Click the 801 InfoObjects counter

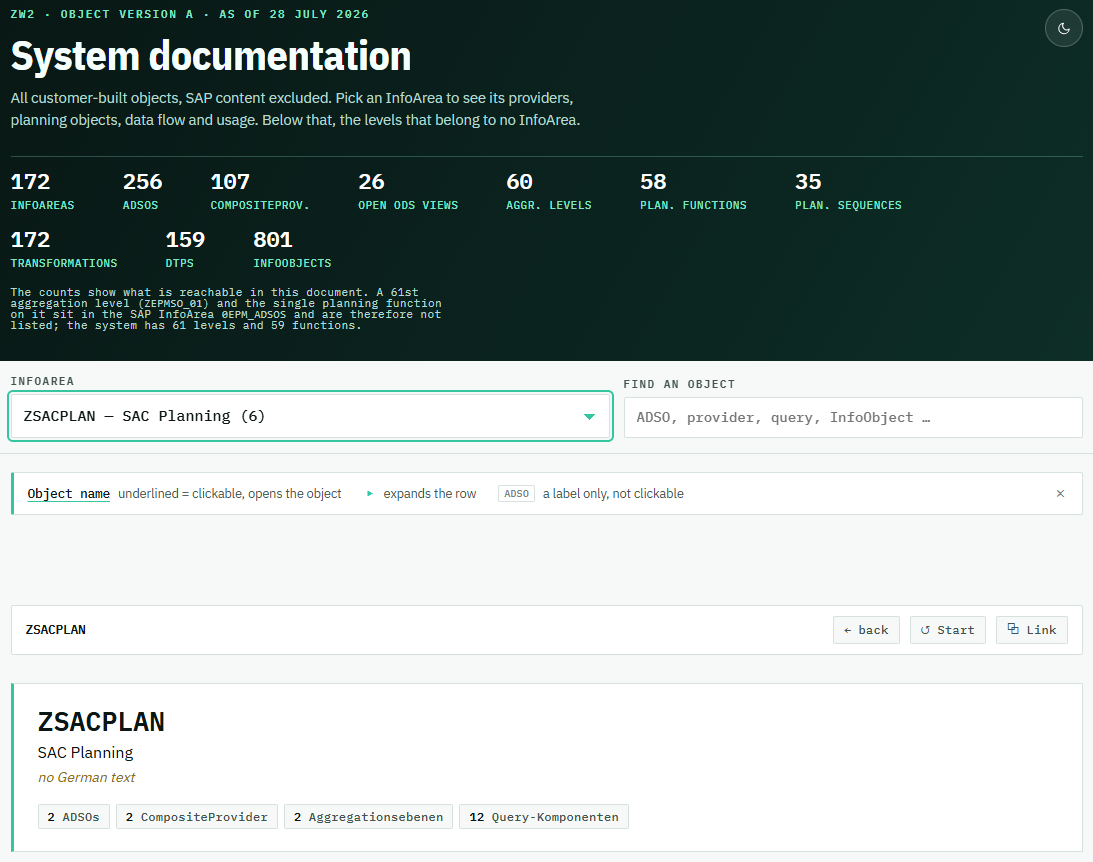292,249
